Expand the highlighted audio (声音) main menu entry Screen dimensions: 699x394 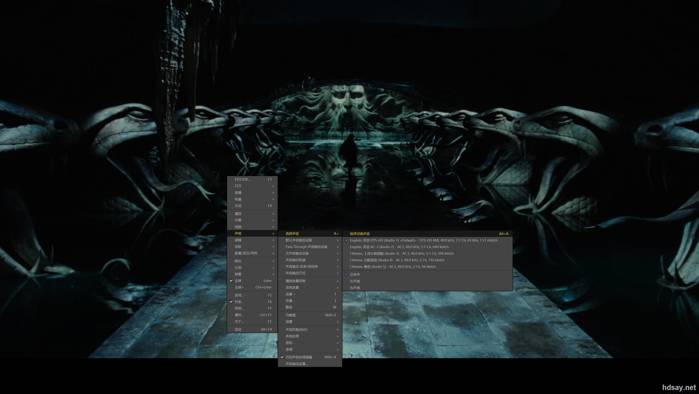252,233
